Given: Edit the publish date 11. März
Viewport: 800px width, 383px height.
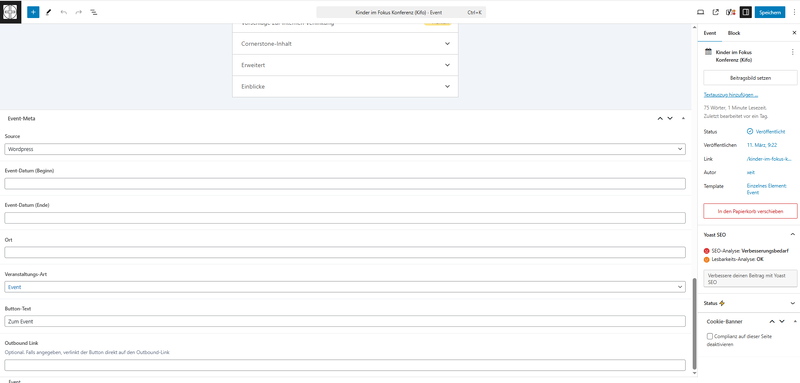Looking at the screenshot, I should tap(762, 145).
